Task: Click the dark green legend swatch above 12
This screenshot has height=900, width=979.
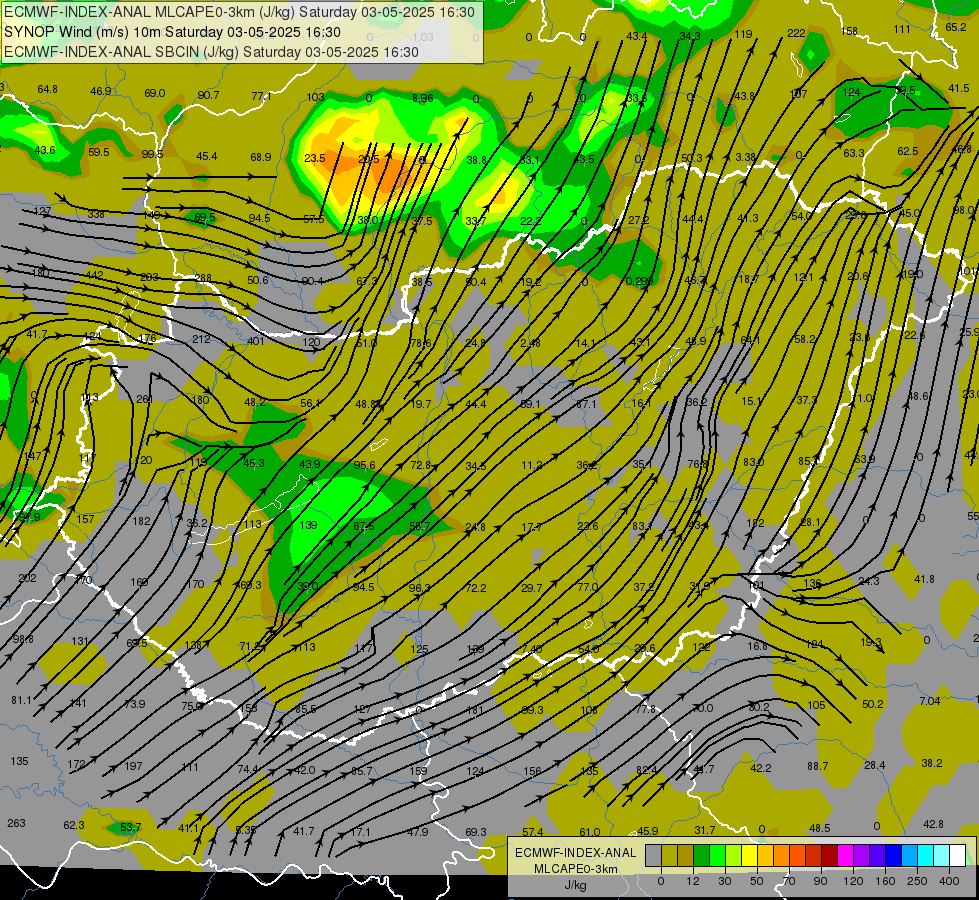Action: [702, 855]
